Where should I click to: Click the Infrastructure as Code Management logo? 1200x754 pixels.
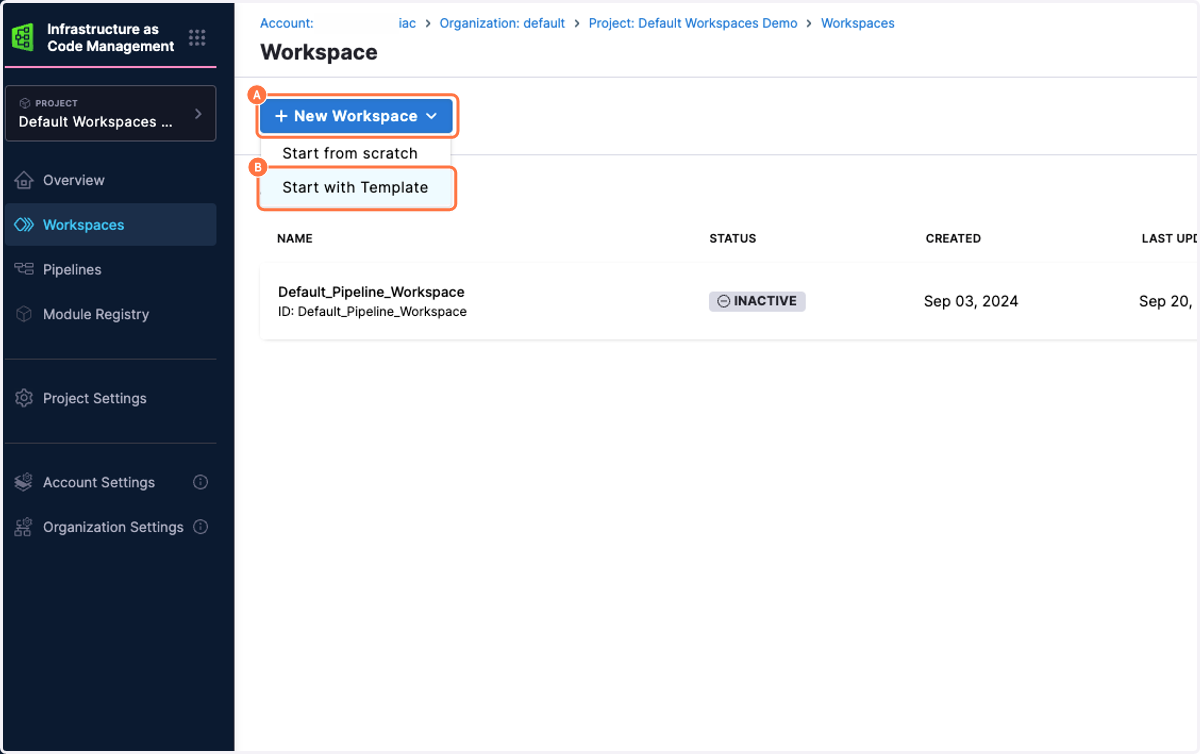(23, 38)
